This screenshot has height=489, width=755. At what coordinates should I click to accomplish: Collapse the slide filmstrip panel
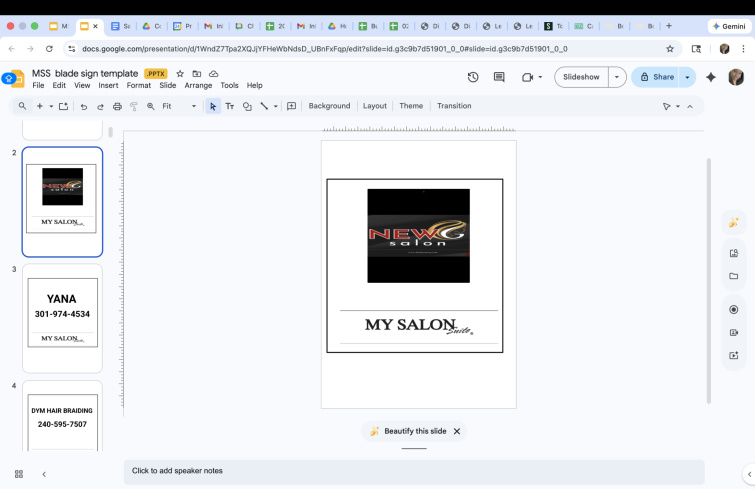[x=44, y=474]
